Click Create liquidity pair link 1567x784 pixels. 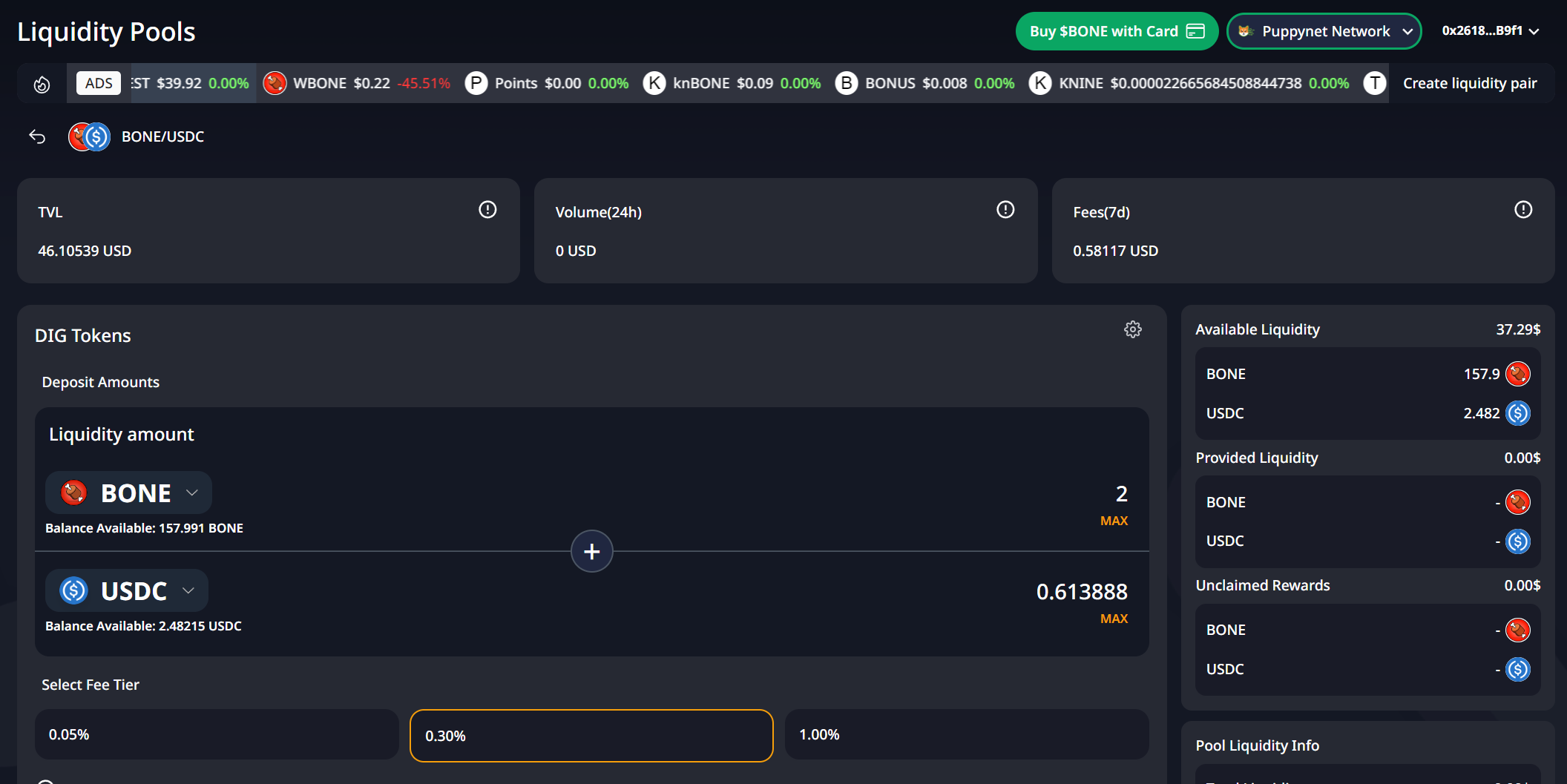(1469, 83)
